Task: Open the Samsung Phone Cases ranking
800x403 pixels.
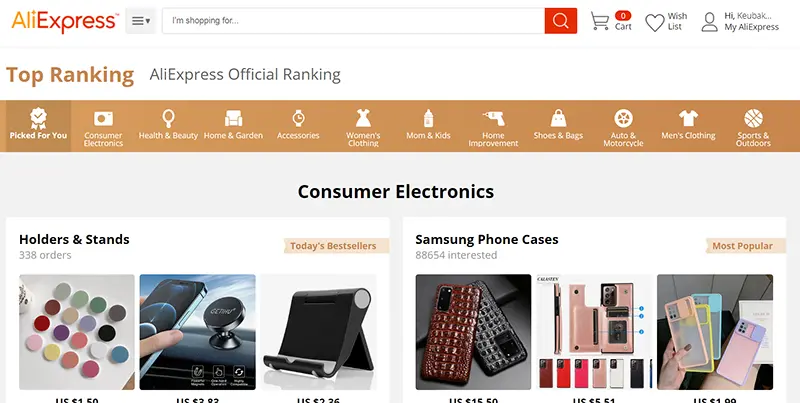Action: click(487, 239)
